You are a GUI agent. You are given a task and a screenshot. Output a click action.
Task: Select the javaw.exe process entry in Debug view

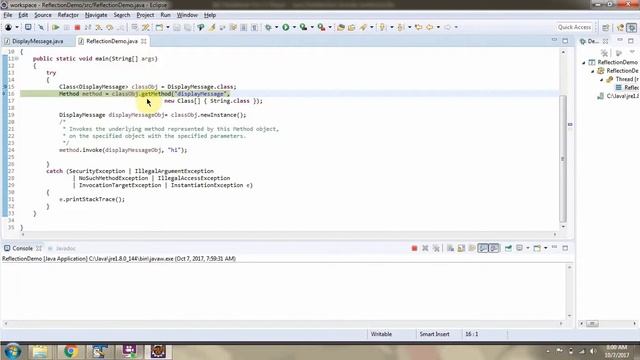(x=619, y=96)
